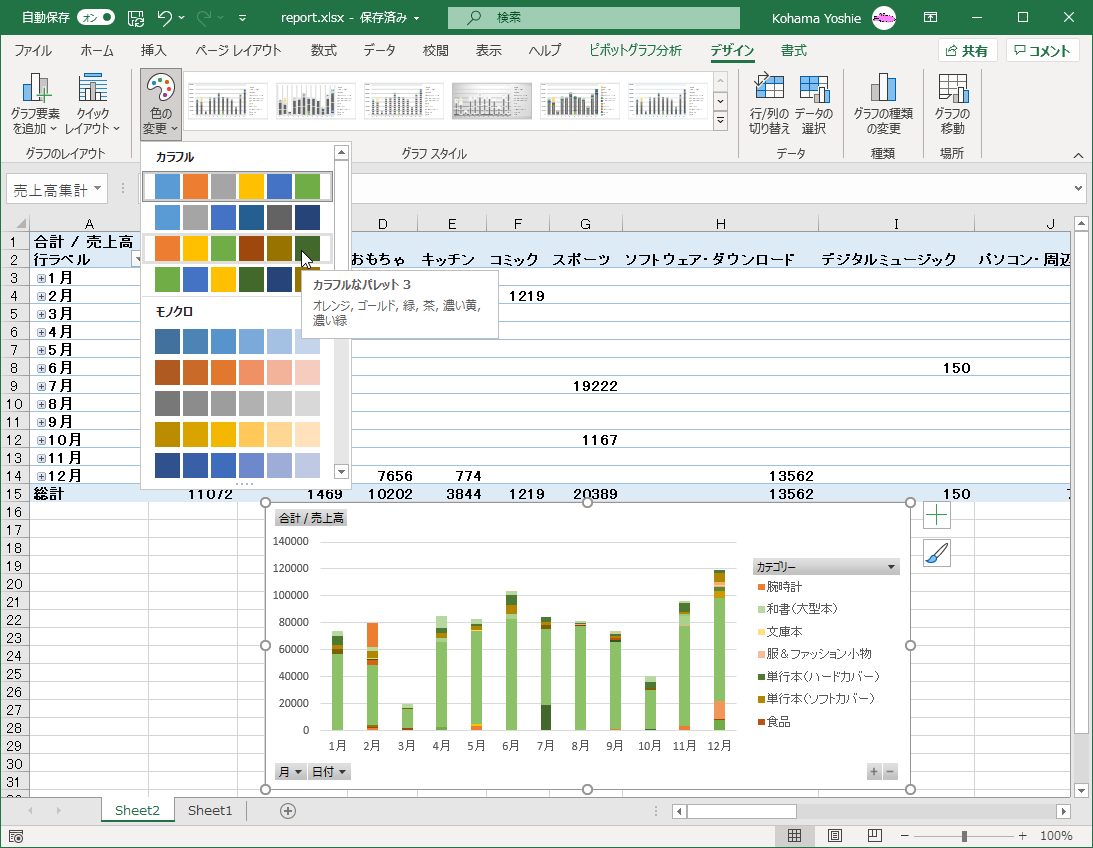Click the green plus chart elements button
This screenshot has width=1093, height=848.
[x=936, y=516]
